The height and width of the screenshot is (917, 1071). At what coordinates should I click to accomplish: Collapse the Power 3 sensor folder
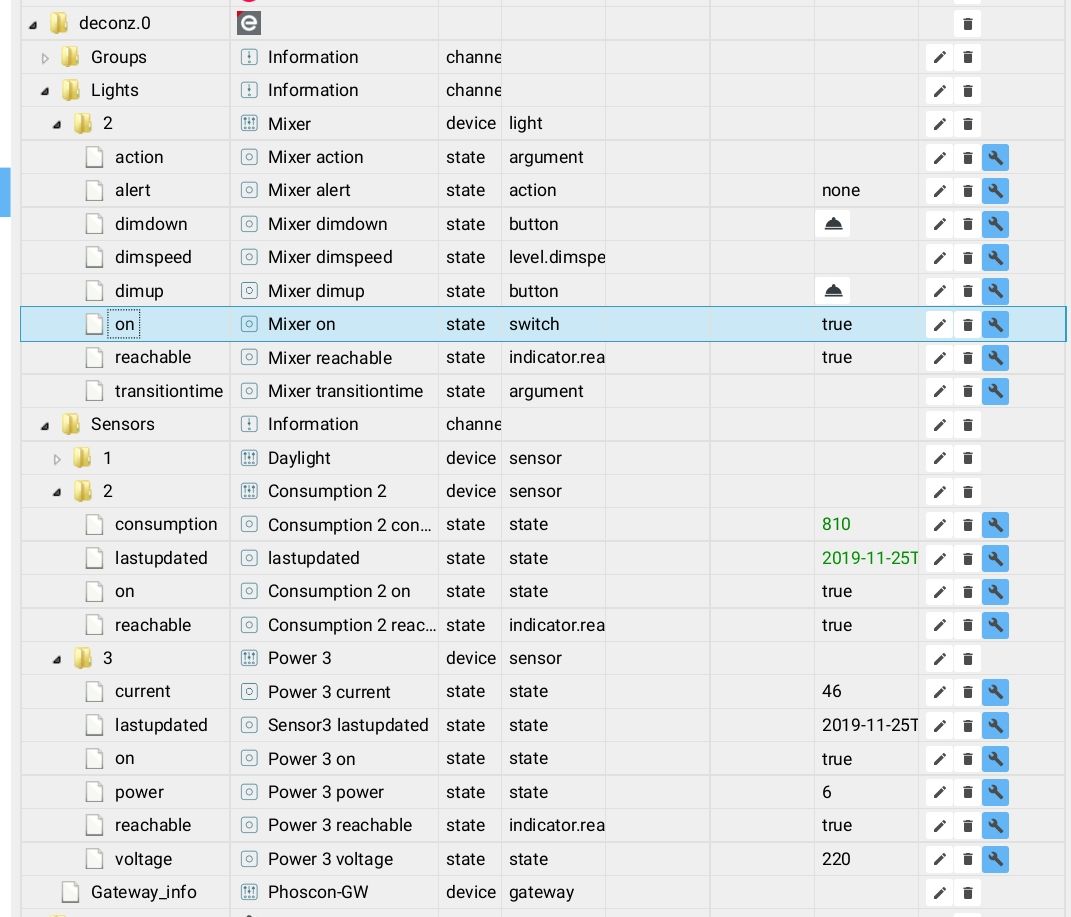(x=57, y=659)
